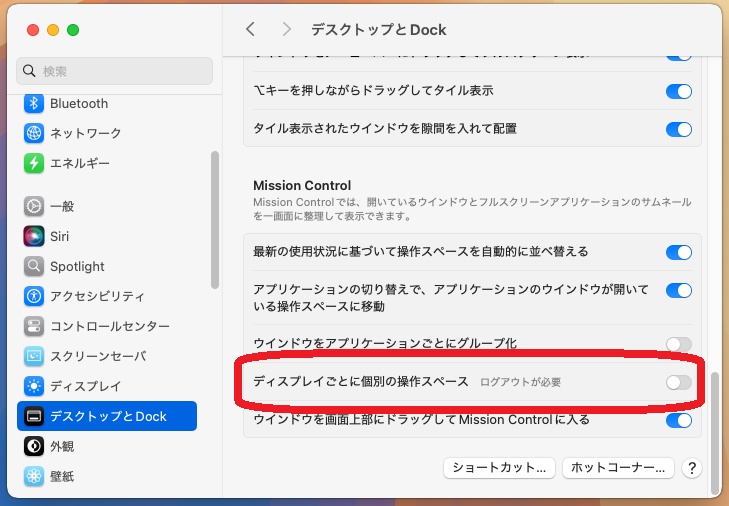Click the ネットワーク globe icon
Screen dimensions: 729x506
(x=33, y=133)
